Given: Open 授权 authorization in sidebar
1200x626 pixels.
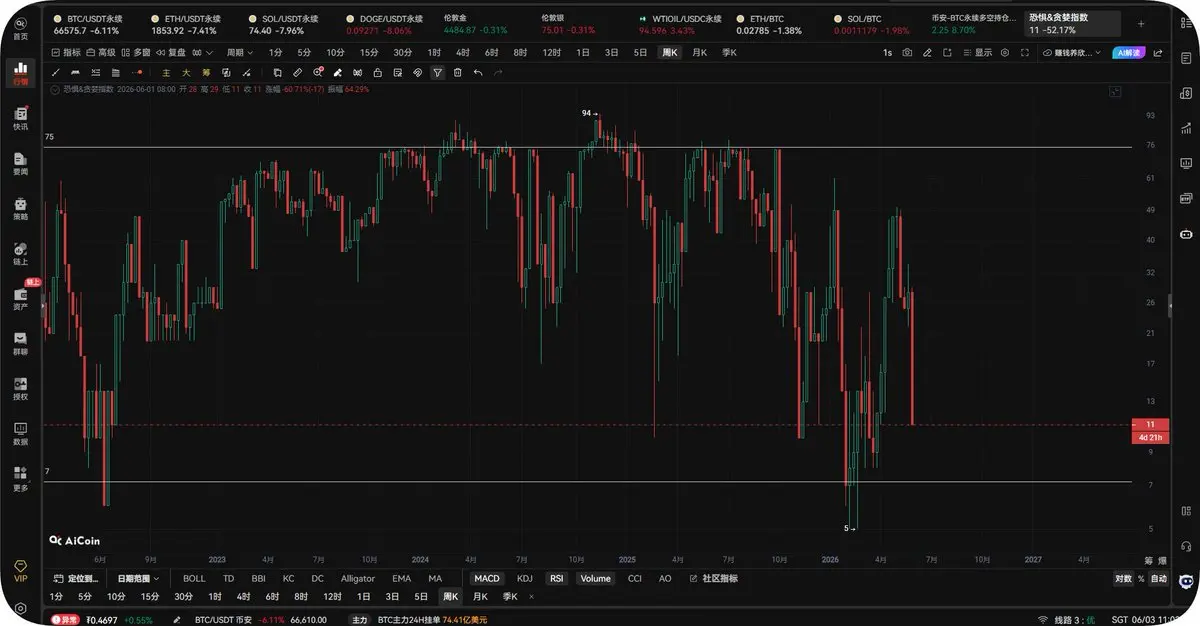Looking at the screenshot, I should [21, 390].
